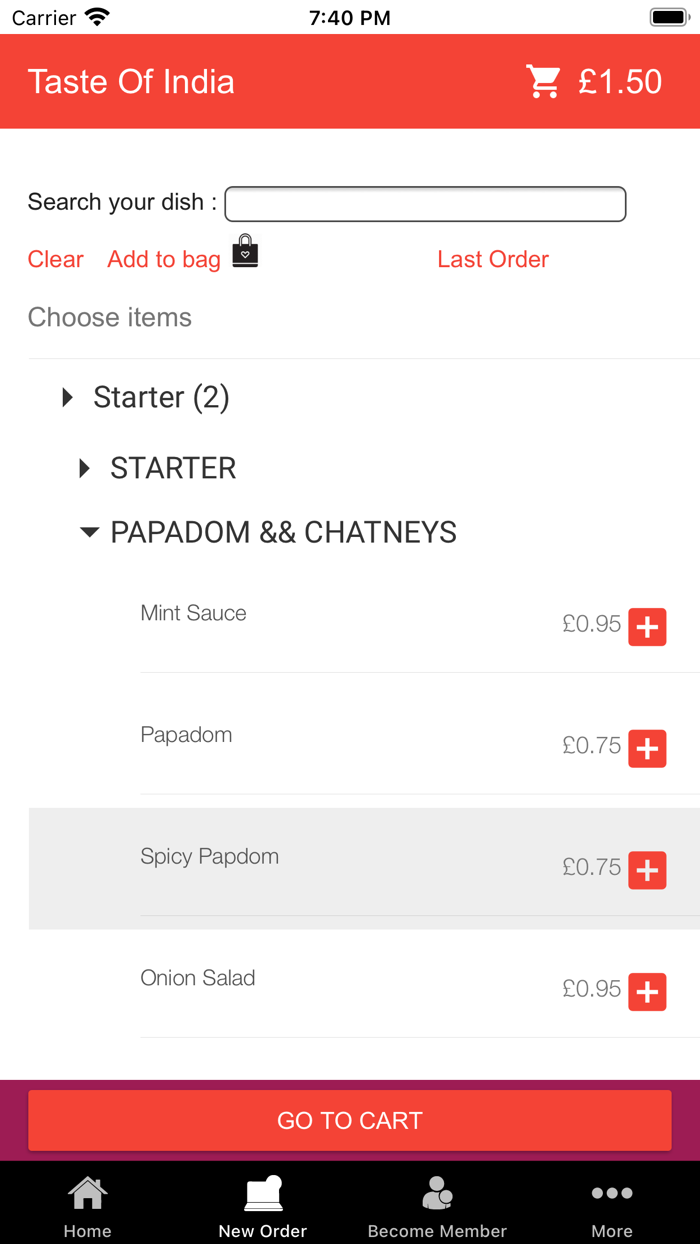
Task: Collapse PAPADOM && CHATNEYS section
Action: [x=89, y=532]
